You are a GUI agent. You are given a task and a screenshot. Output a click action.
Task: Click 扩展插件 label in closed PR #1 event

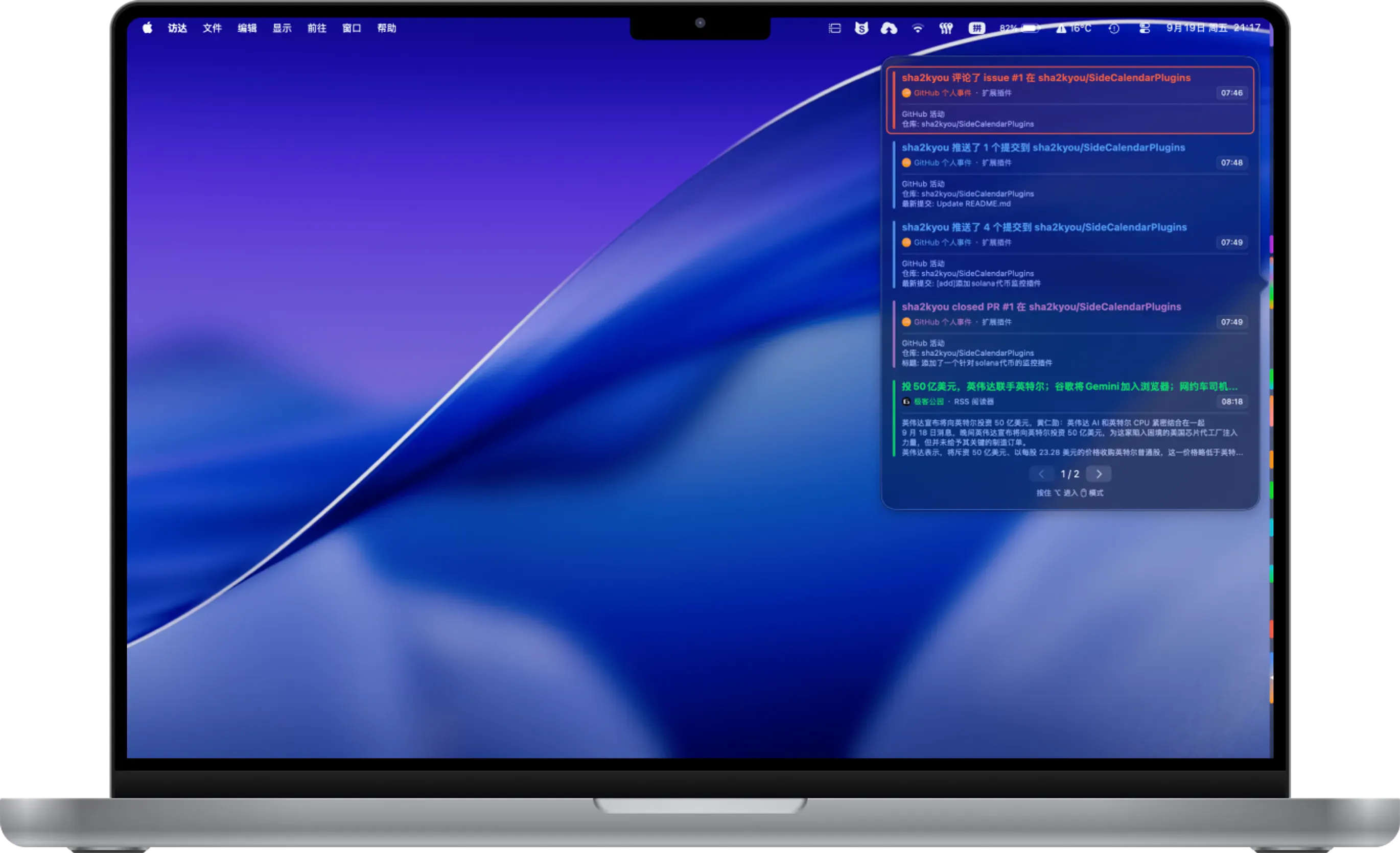[x=996, y=322]
